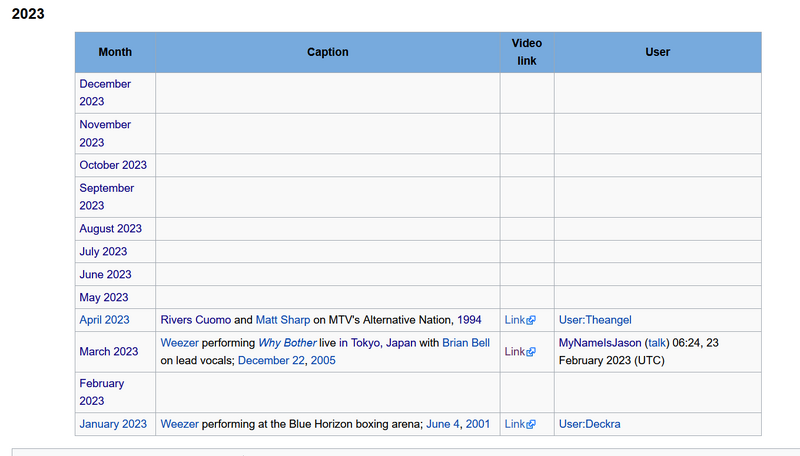Open the Why Bother song link
The image size is (800, 456).
tap(287, 343)
